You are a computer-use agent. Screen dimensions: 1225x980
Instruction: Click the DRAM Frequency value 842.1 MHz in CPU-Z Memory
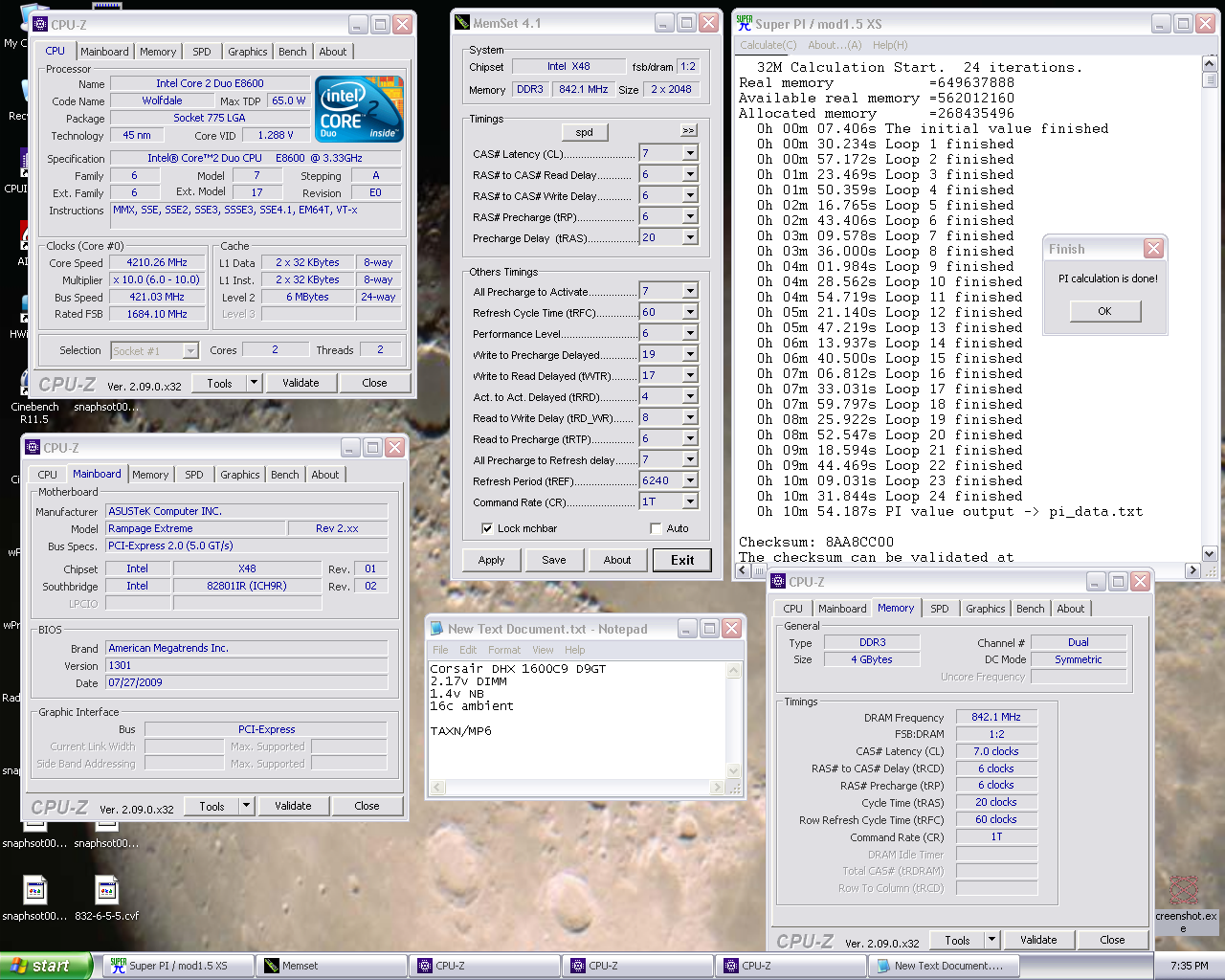point(996,717)
